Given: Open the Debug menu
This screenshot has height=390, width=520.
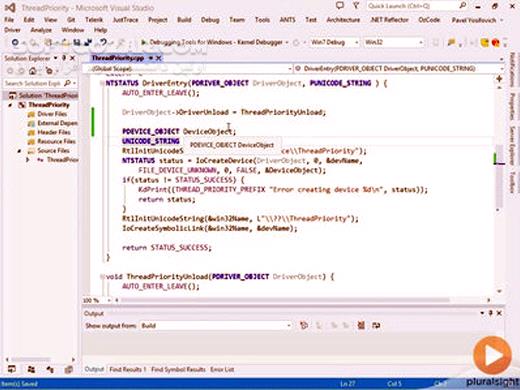Looking at the screenshot, I should [x=210, y=20].
